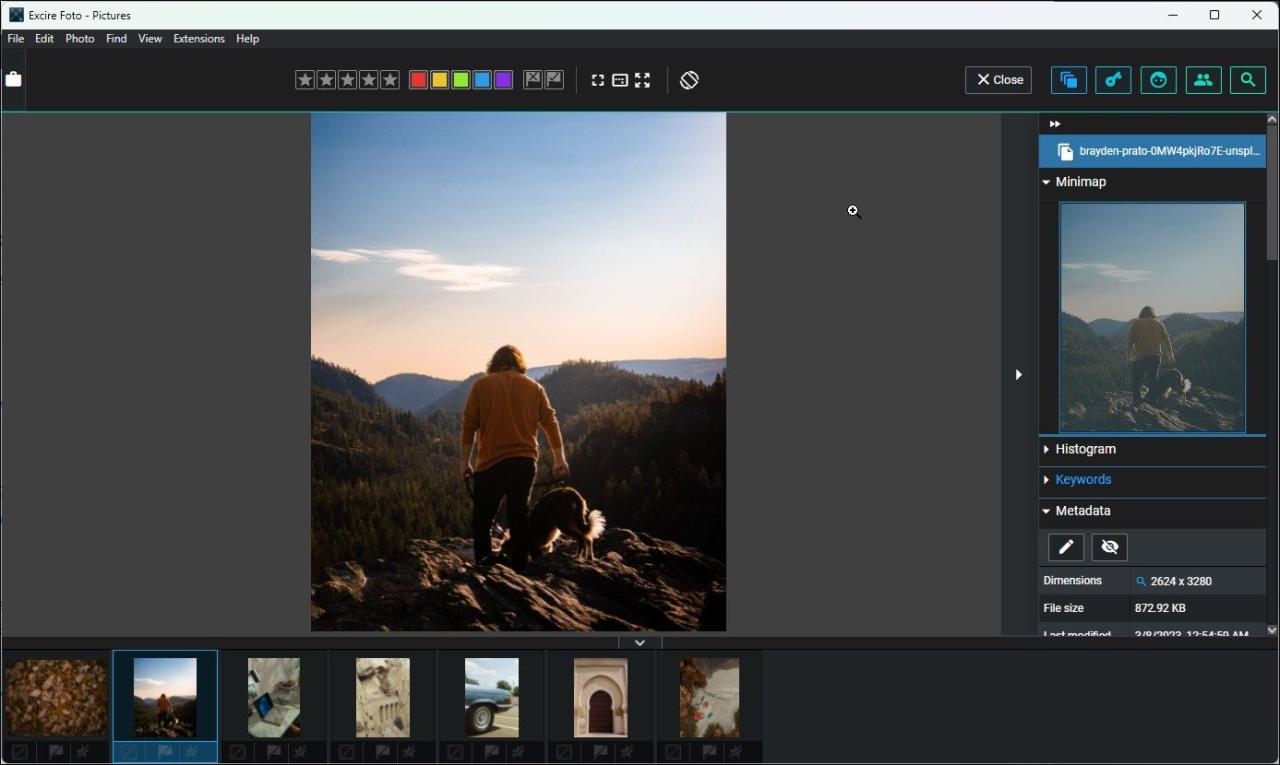
Task: Click the right arrow beside the photo
Action: click(1018, 374)
